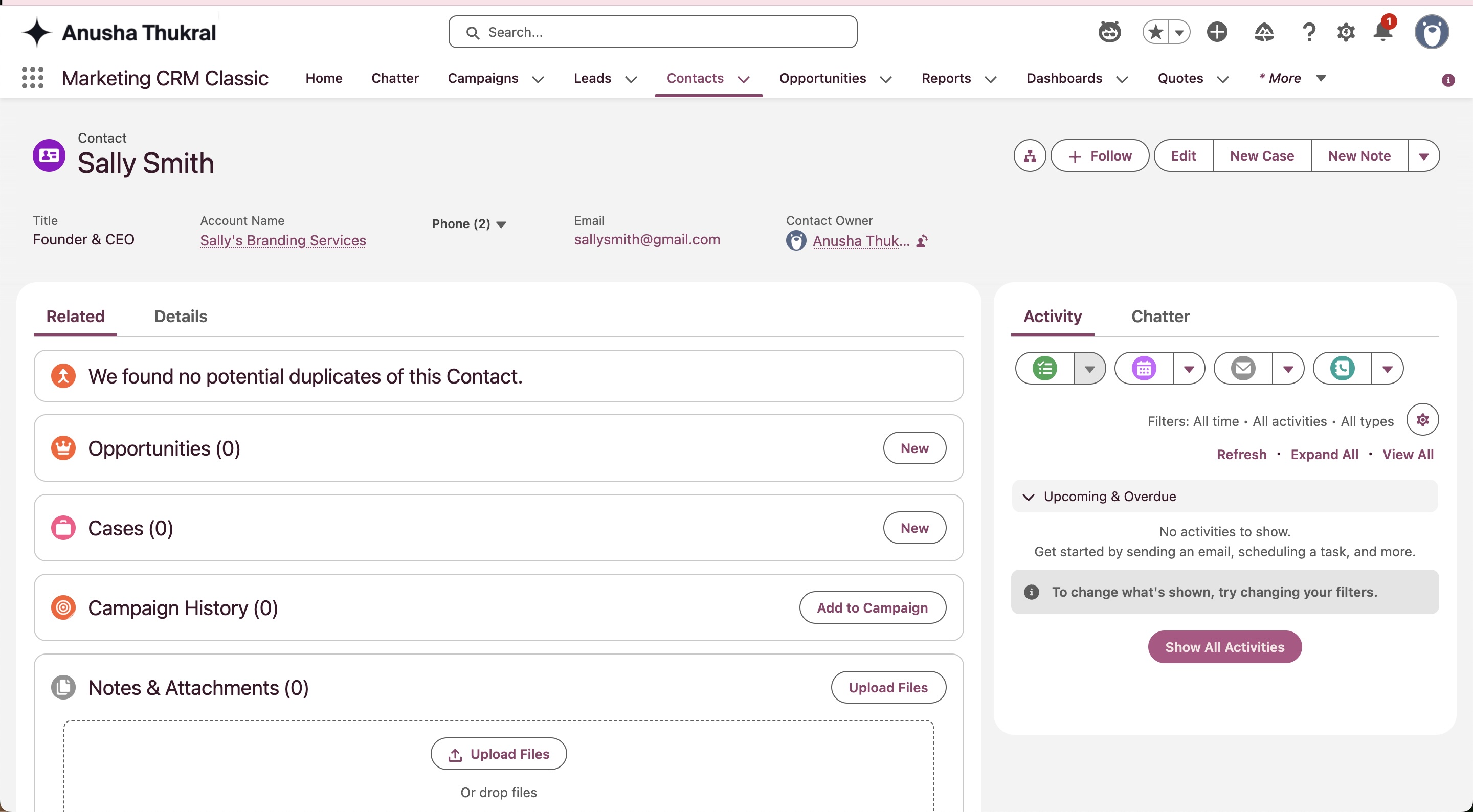This screenshot has height=812, width=1473.
Task: Click the New Event calendar icon
Action: click(x=1144, y=368)
